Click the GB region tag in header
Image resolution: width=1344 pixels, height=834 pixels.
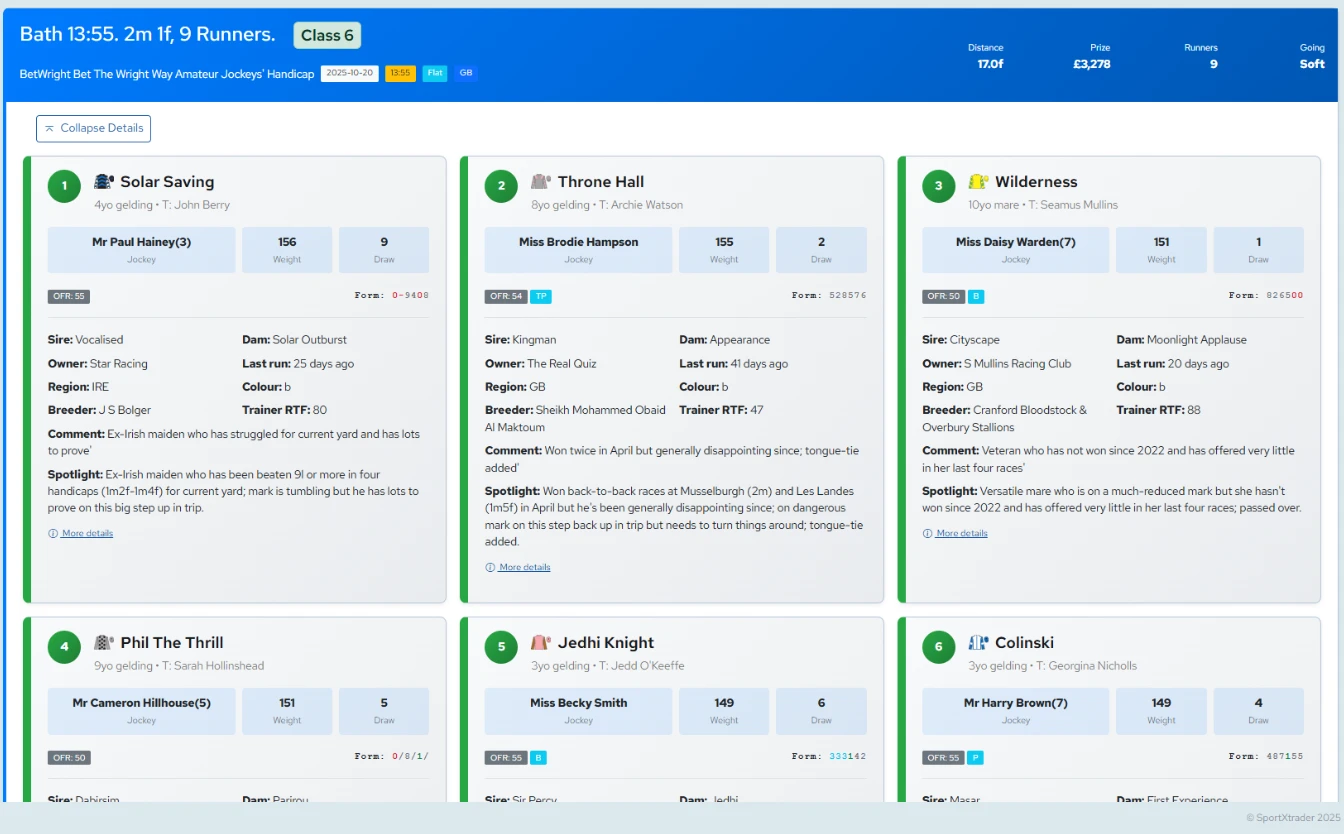click(x=466, y=74)
